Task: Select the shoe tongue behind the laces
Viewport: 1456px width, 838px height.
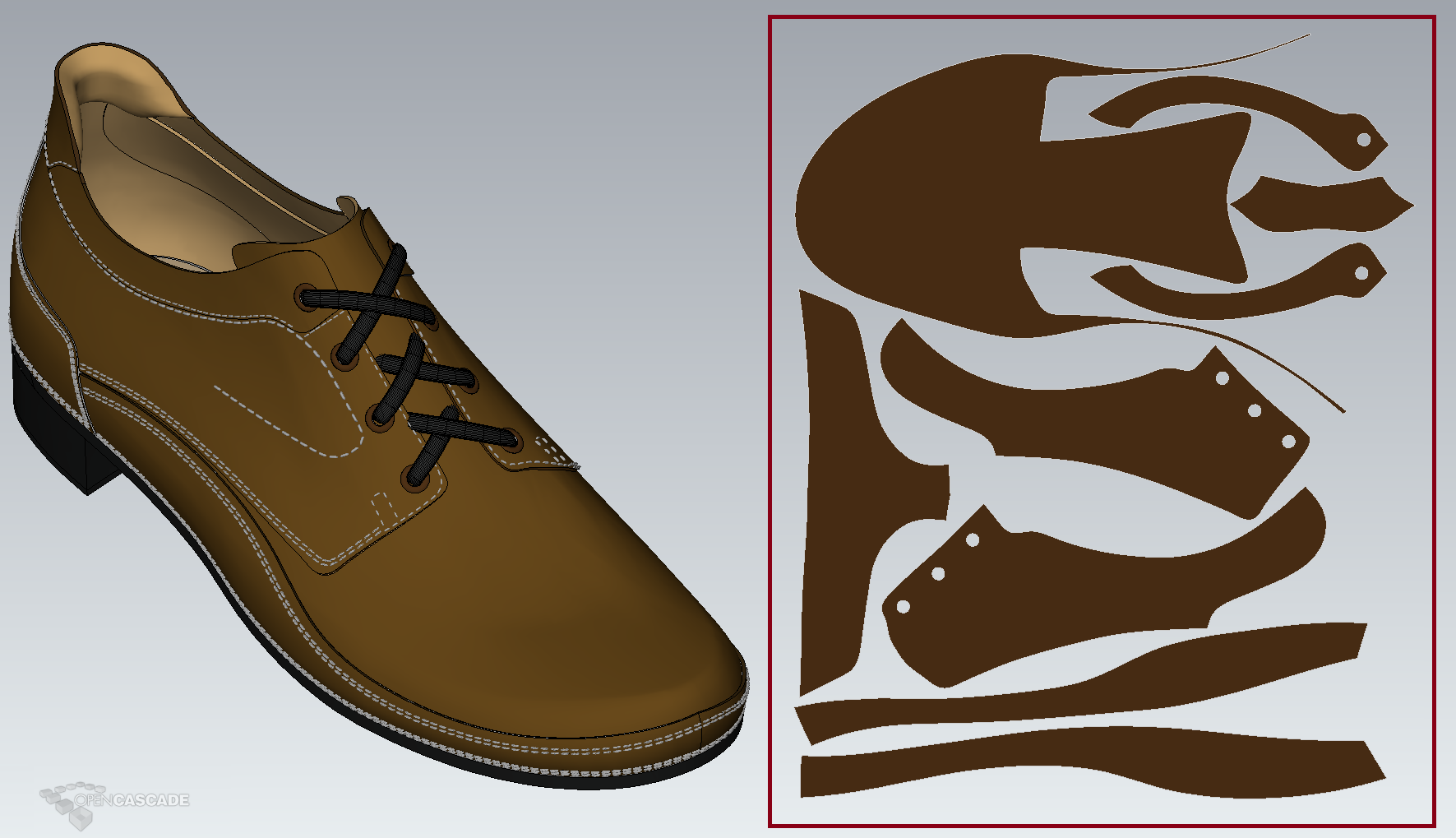Action: click(x=280, y=253)
